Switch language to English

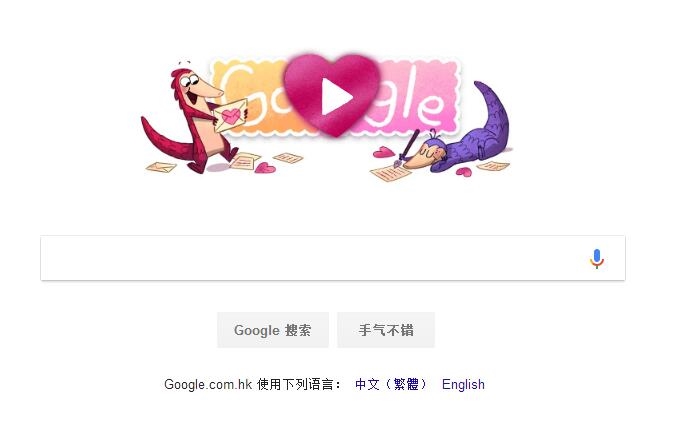tap(463, 384)
